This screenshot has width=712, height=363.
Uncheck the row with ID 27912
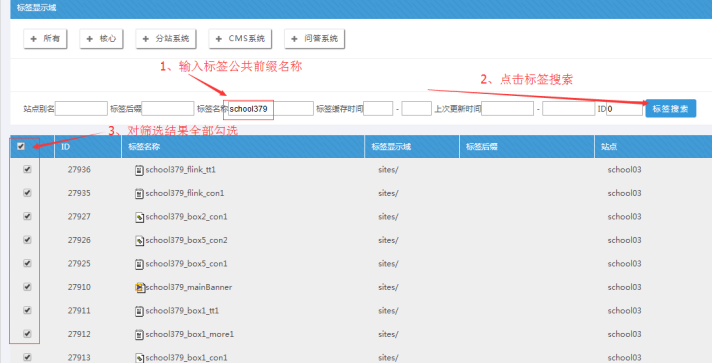tap(27, 334)
